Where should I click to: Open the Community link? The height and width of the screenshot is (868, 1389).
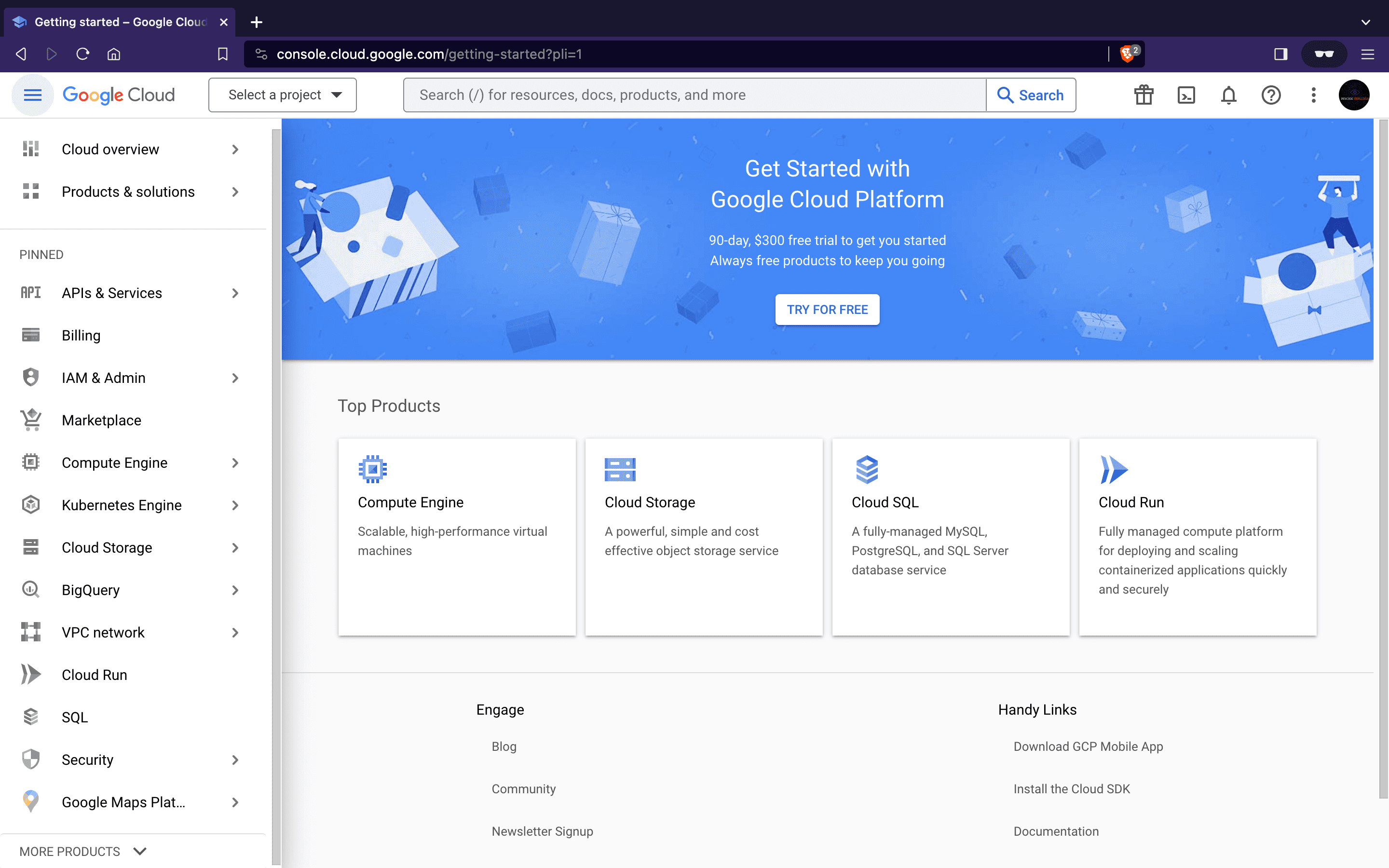(x=523, y=789)
